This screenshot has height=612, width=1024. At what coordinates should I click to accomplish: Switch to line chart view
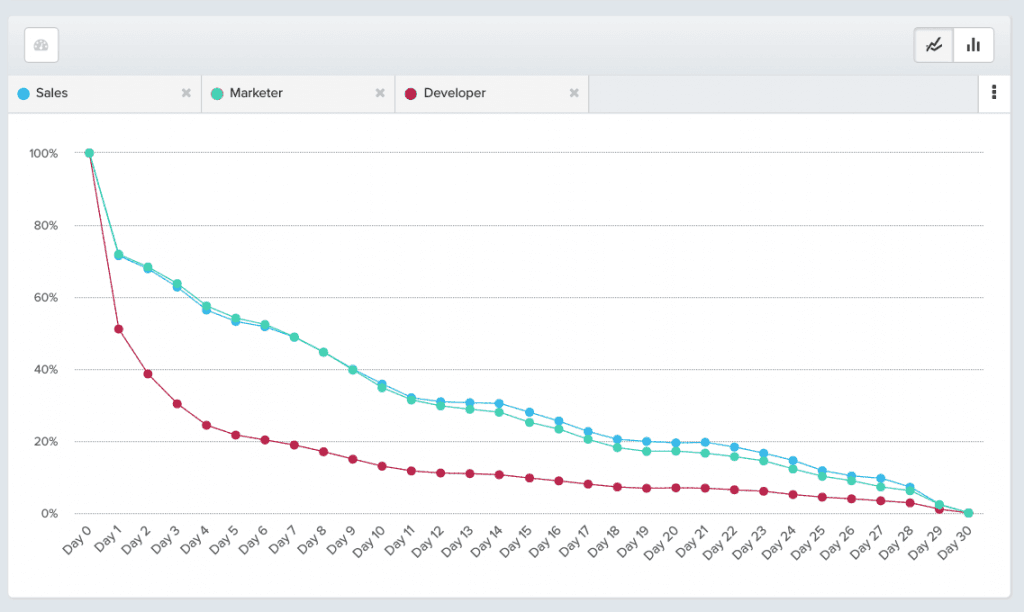[934, 45]
